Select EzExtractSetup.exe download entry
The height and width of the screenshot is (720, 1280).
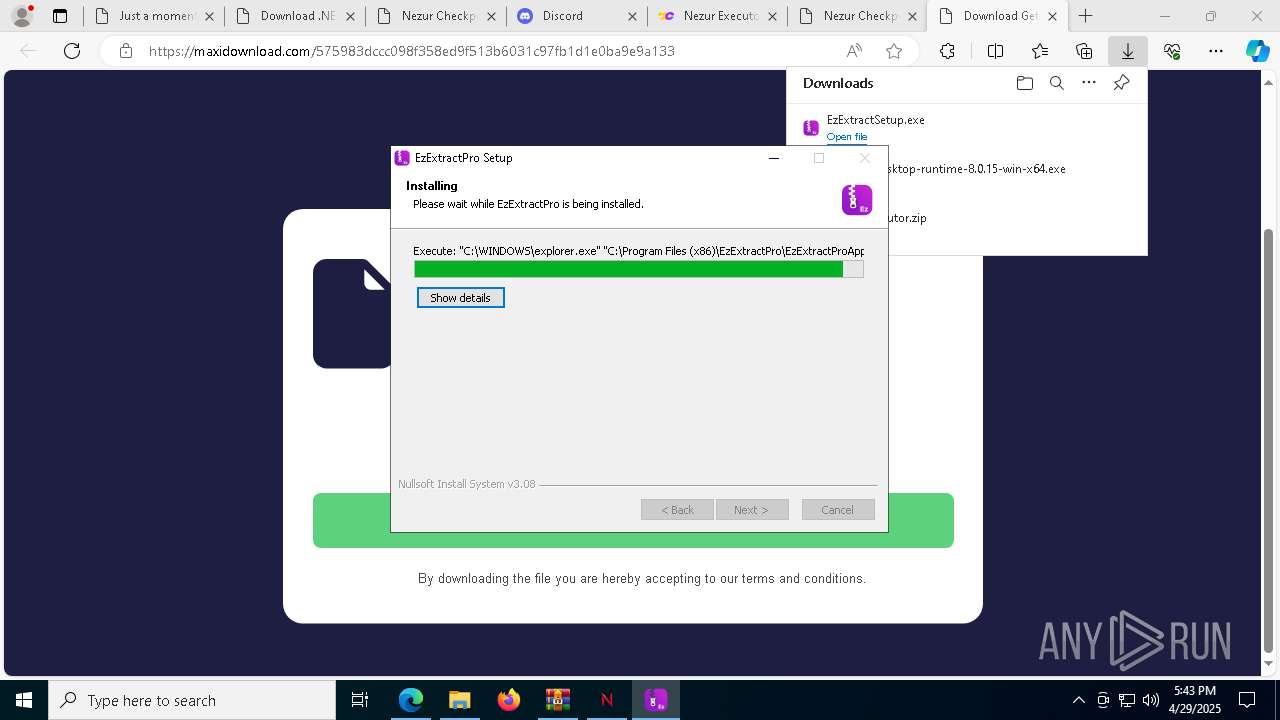click(x=967, y=128)
